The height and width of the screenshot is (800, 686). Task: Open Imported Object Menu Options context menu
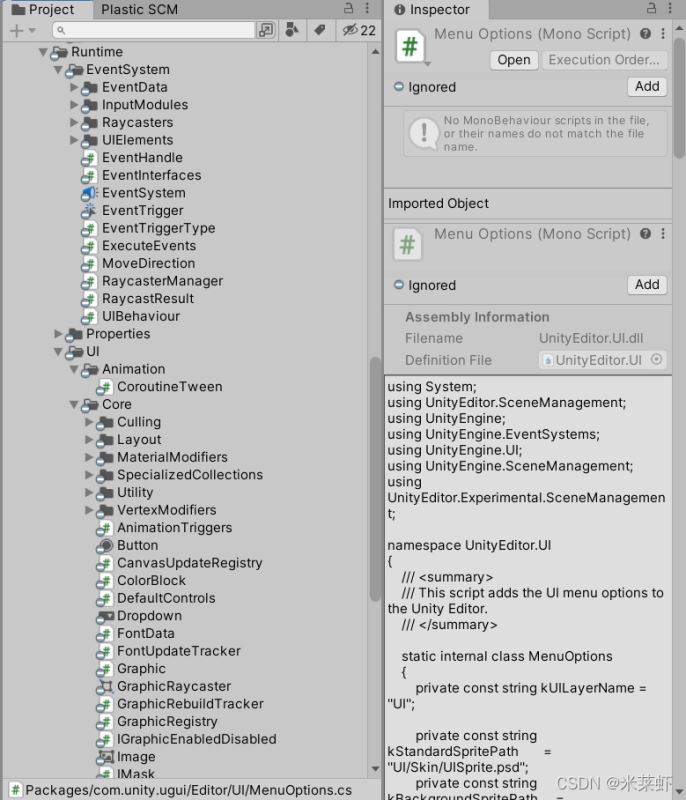coord(663,234)
